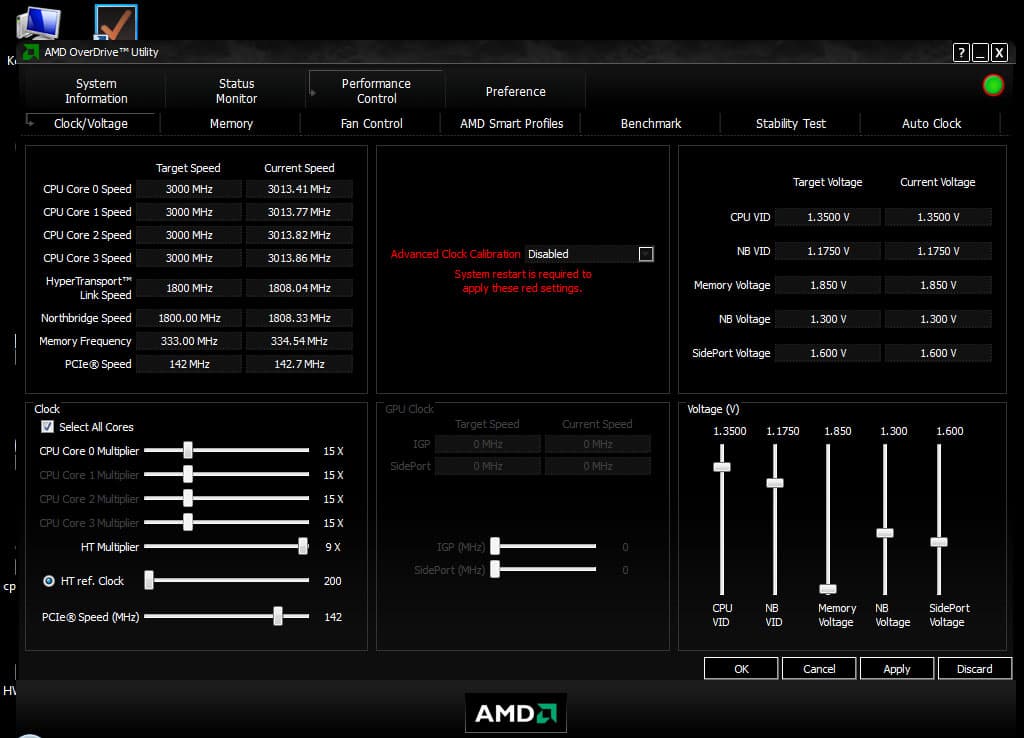Open the Fan Control sub-tab
Image resolution: width=1024 pixels, height=738 pixels.
click(x=372, y=123)
